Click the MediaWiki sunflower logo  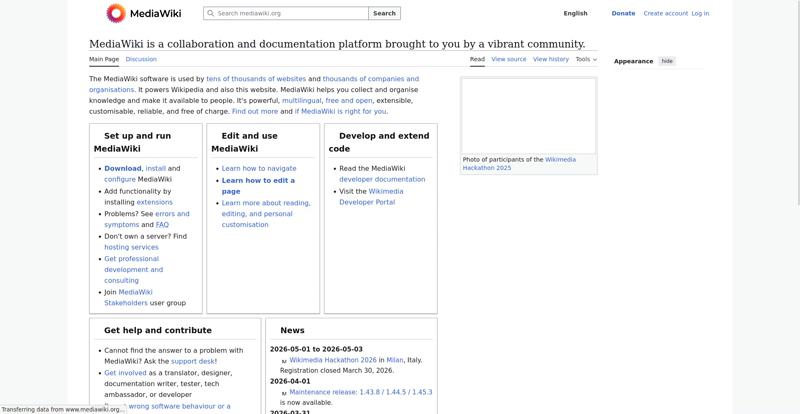coord(116,13)
